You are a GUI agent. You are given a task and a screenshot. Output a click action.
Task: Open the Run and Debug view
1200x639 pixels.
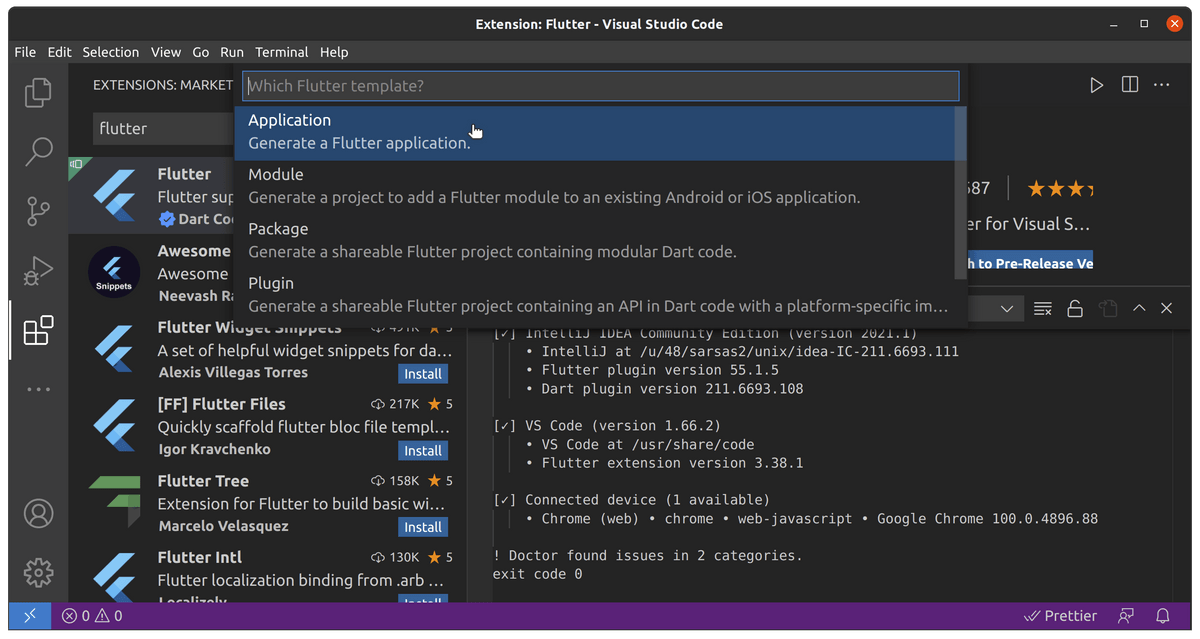pyautogui.click(x=38, y=271)
